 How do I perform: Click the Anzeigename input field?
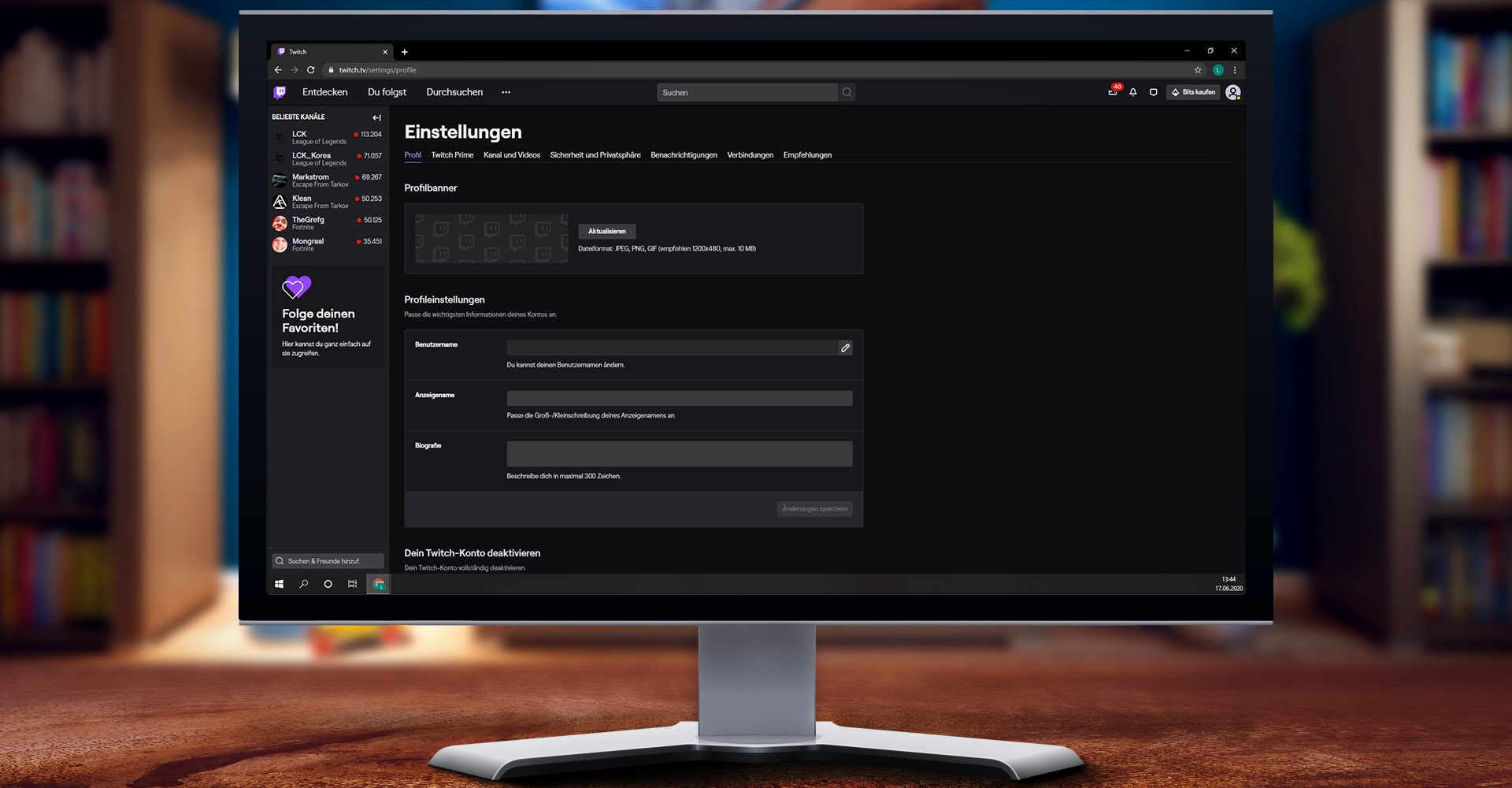click(680, 398)
